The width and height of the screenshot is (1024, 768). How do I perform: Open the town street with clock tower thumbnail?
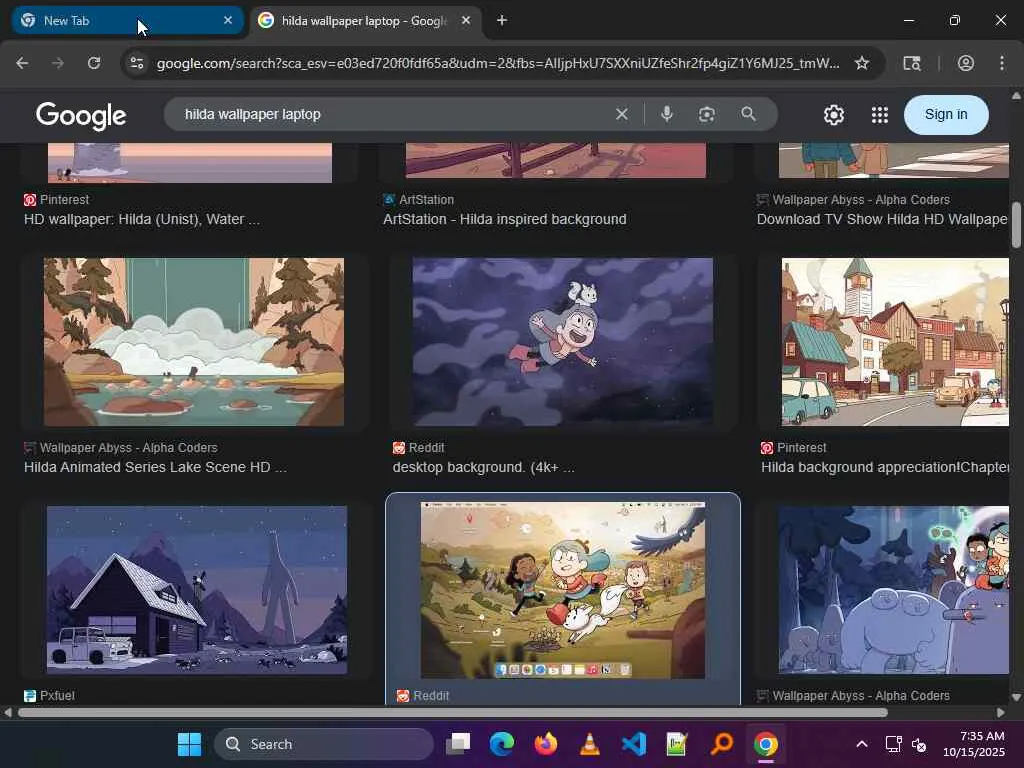pos(895,342)
